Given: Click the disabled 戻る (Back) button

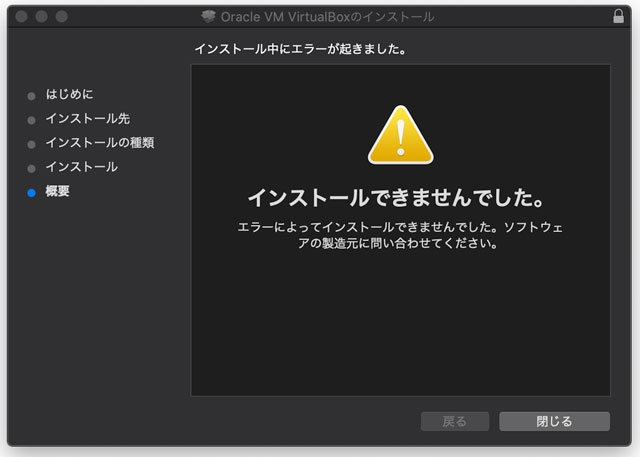Looking at the screenshot, I should click(x=455, y=421).
